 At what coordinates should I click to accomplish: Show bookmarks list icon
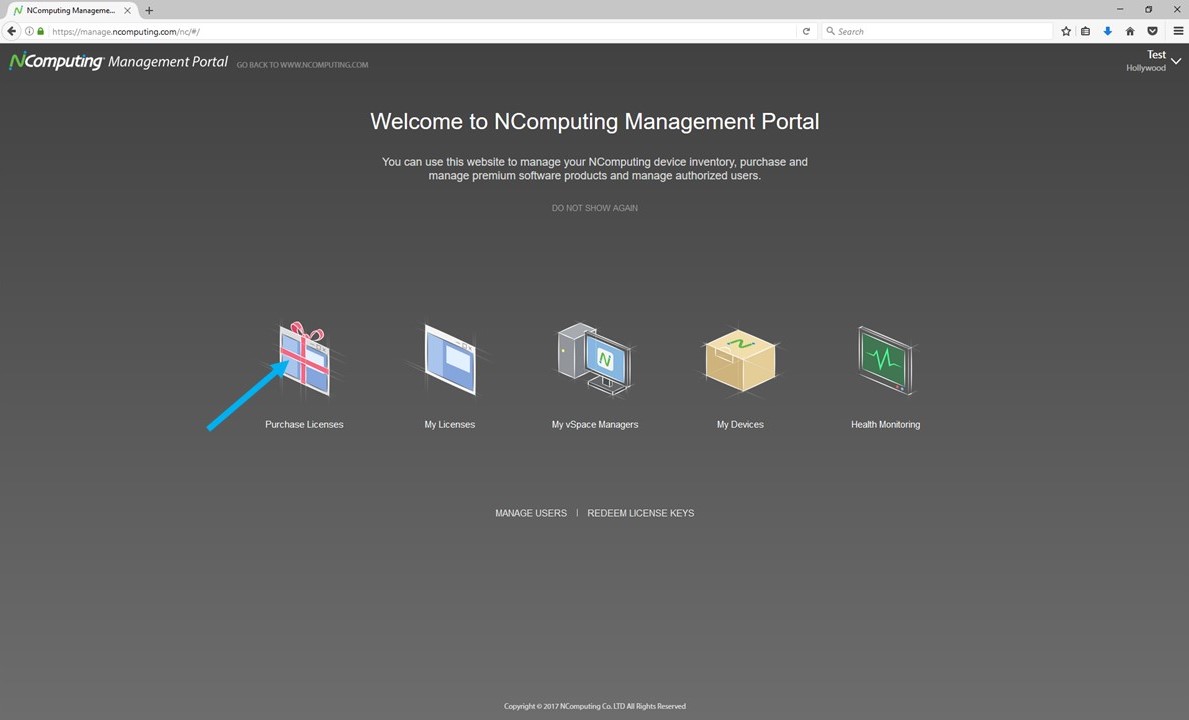click(x=1086, y=31)
